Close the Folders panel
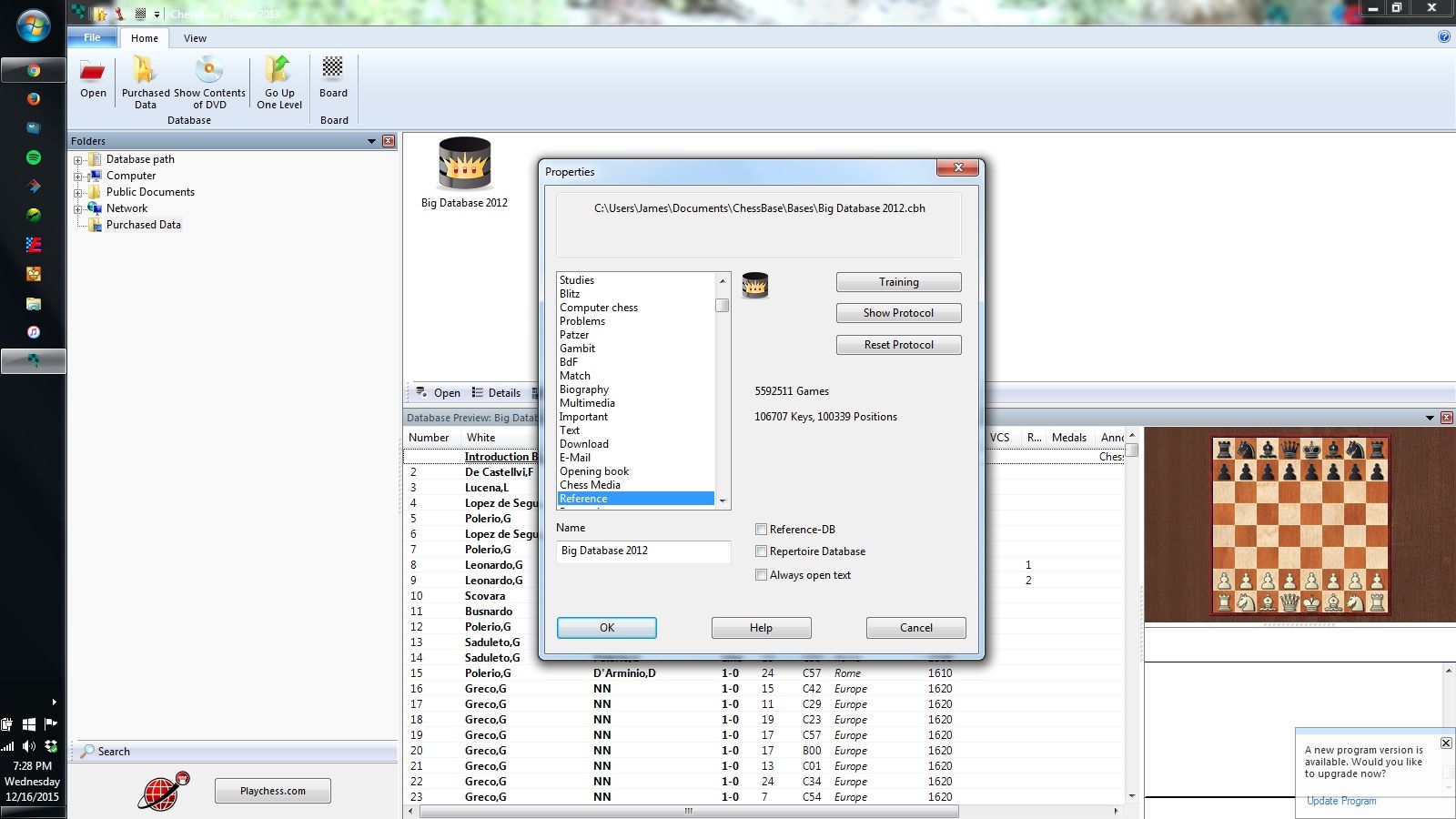Image resolution: width=1456 pixels, height=819 pixels. click(x=389, y=141)
